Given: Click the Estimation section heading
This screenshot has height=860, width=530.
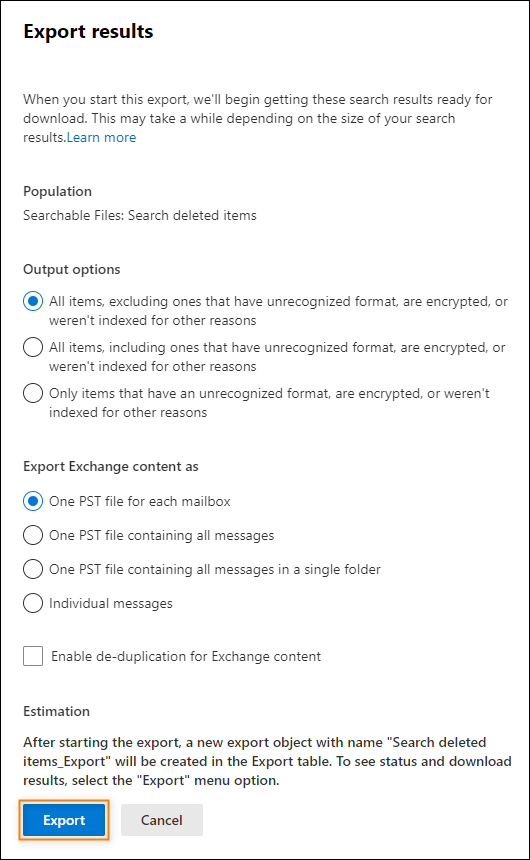Looking at the screenshot, I should tap(57, 711).
